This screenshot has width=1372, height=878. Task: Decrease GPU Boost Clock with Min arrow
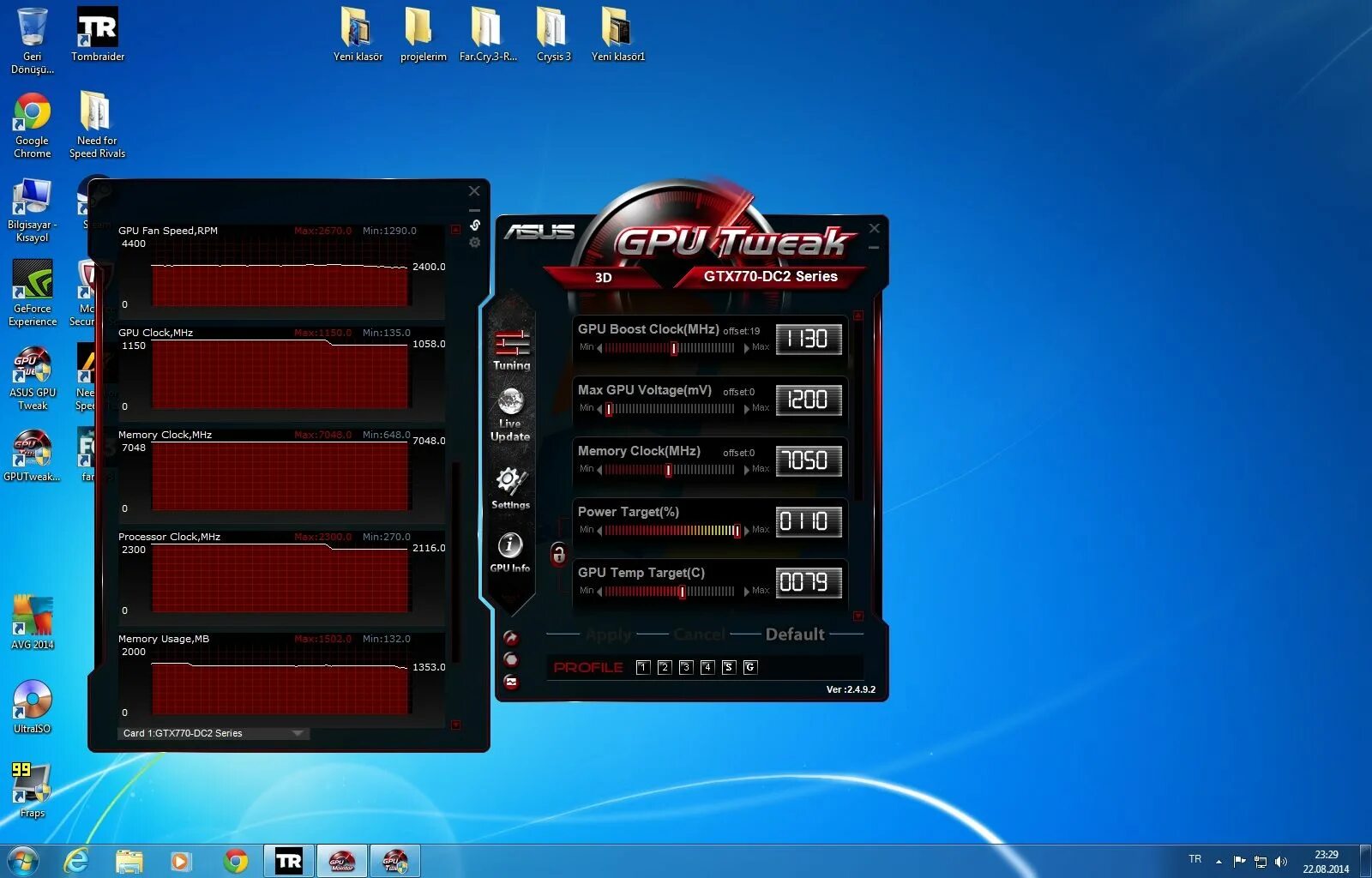tap(599, 348)
